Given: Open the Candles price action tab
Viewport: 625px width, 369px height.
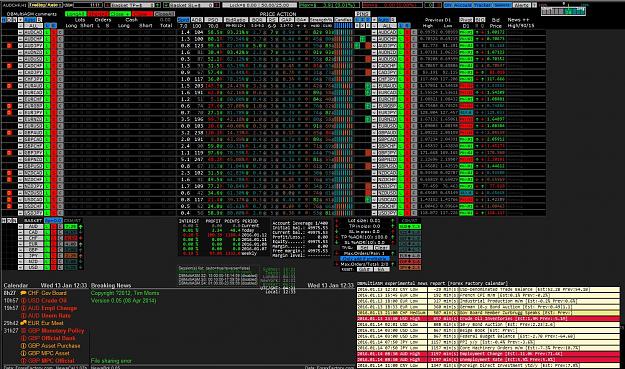Looking at the screenshot, I should [x=343, y=20].
